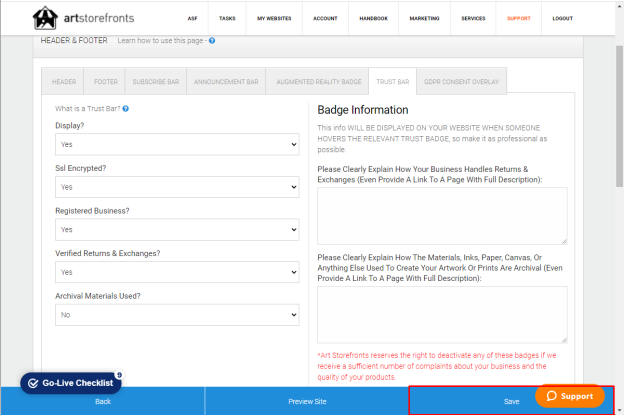Switch to the Header tab
The width and height of the screenshot is (624, 415).
point(64,82)
